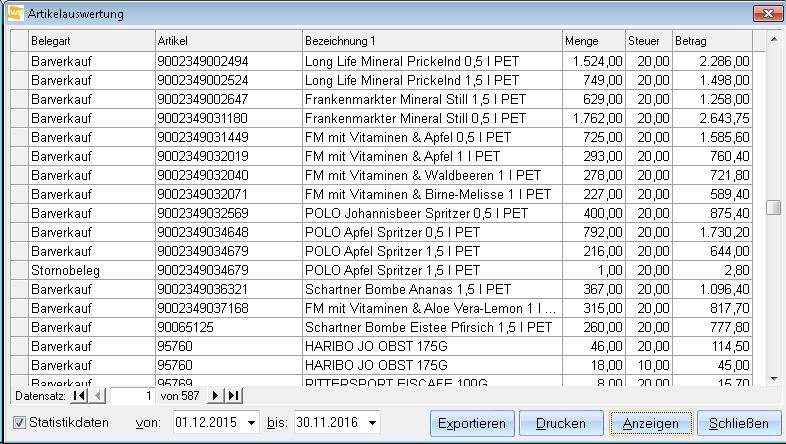
Task: Click the Steuer column header
Action: (649, 41)
